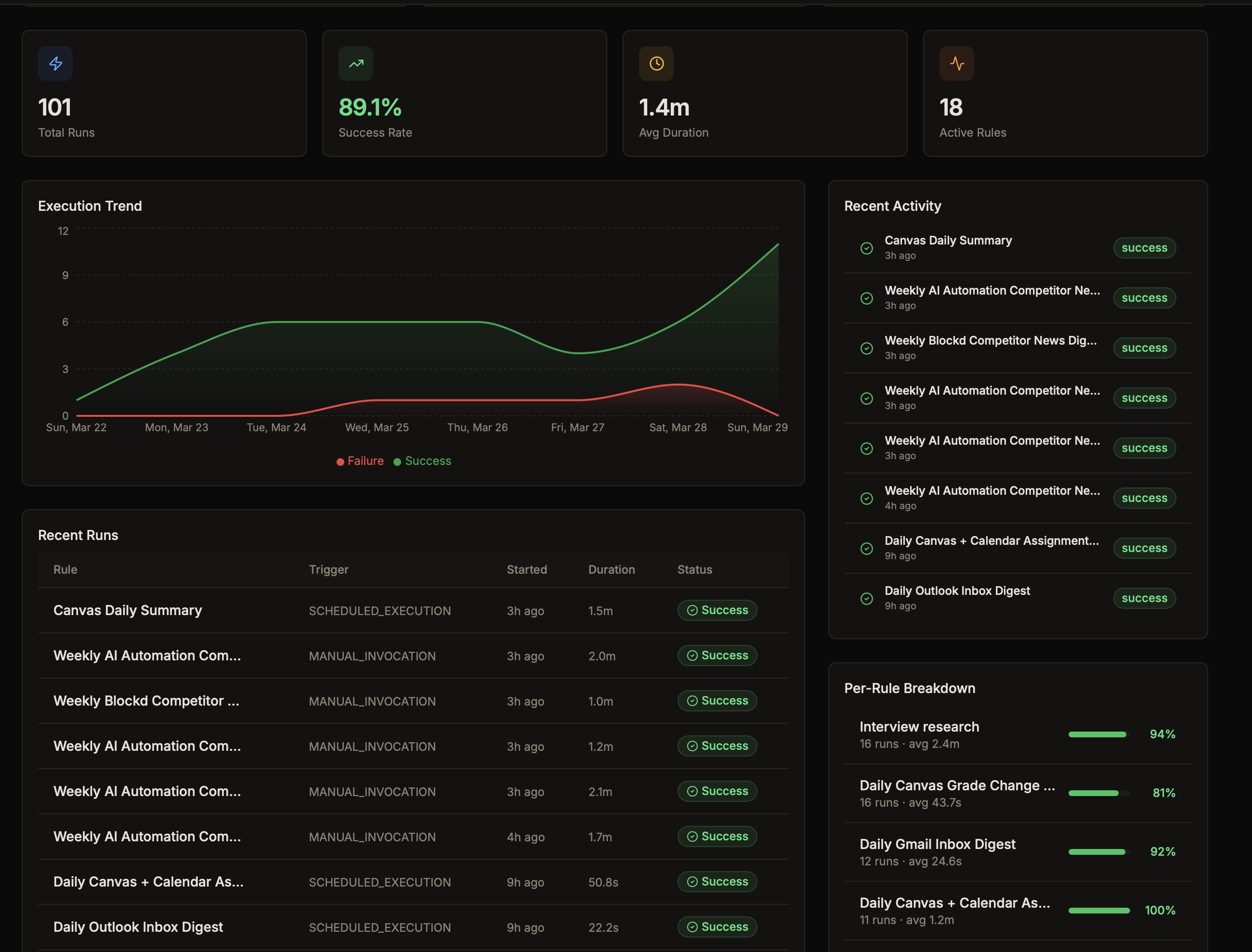Open Weekly Blockd Competitor row in Recent Runs
Viewport: 1252px width, 952px height.
coord(146,701)
